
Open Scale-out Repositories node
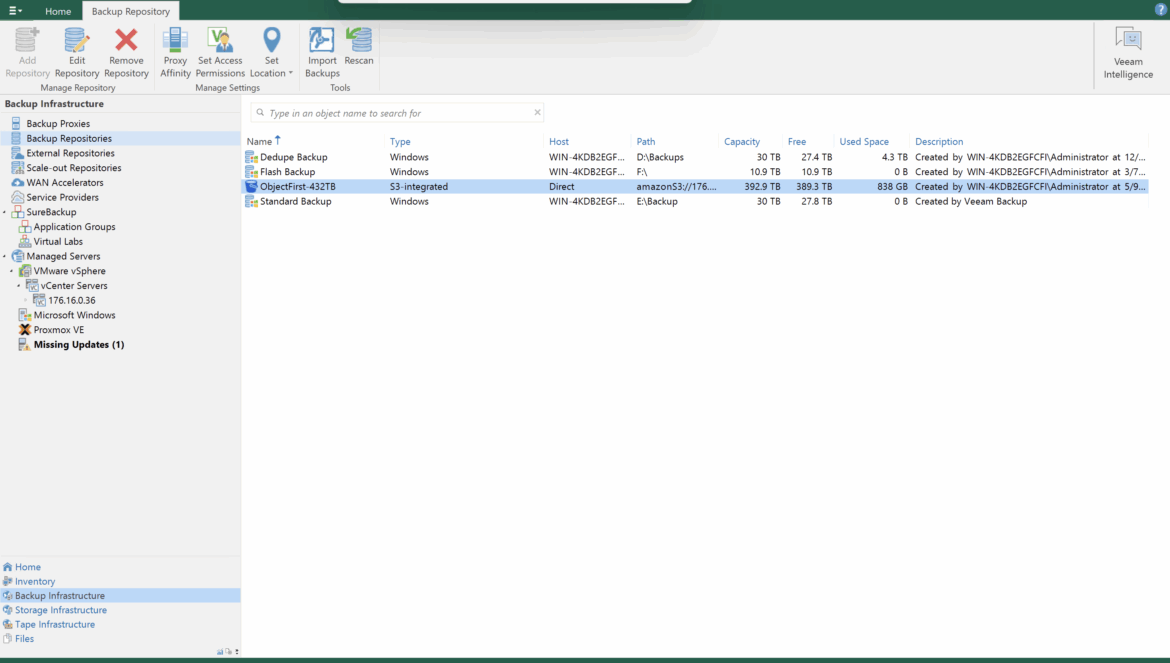(73, 168)
